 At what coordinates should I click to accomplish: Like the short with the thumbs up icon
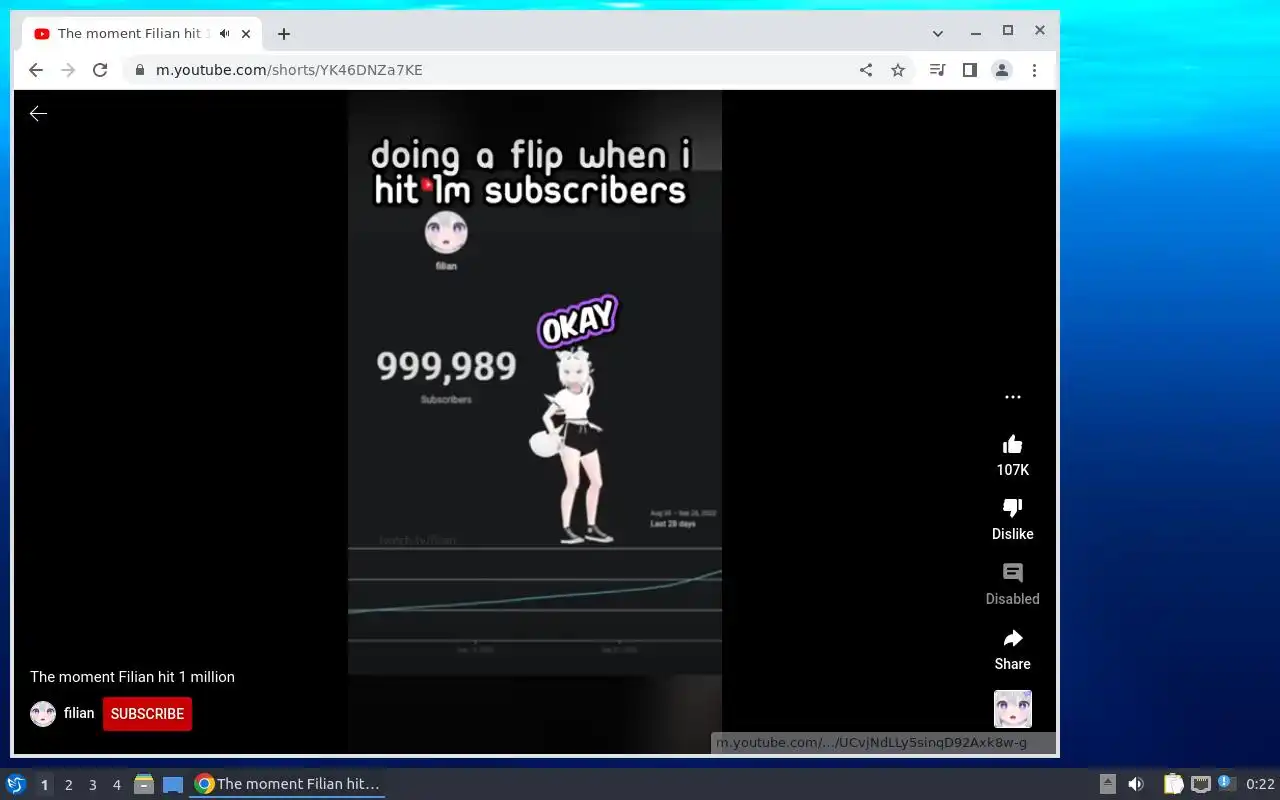[x=1012, y=444]
